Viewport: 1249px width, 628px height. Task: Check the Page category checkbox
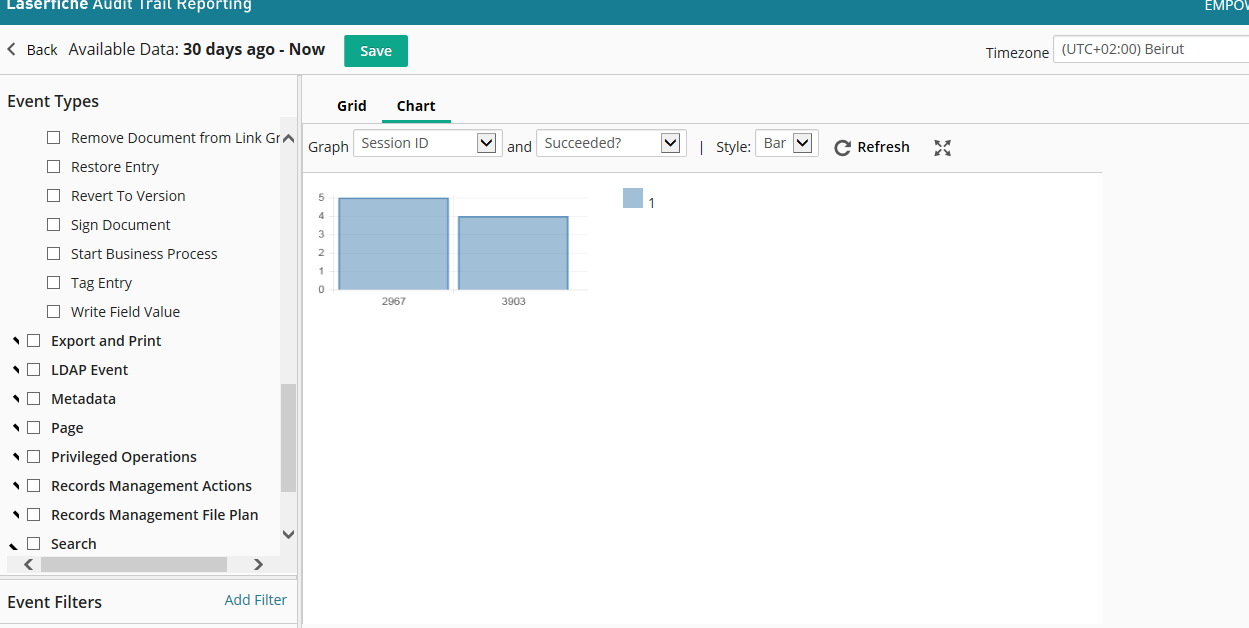coord(33,428)
